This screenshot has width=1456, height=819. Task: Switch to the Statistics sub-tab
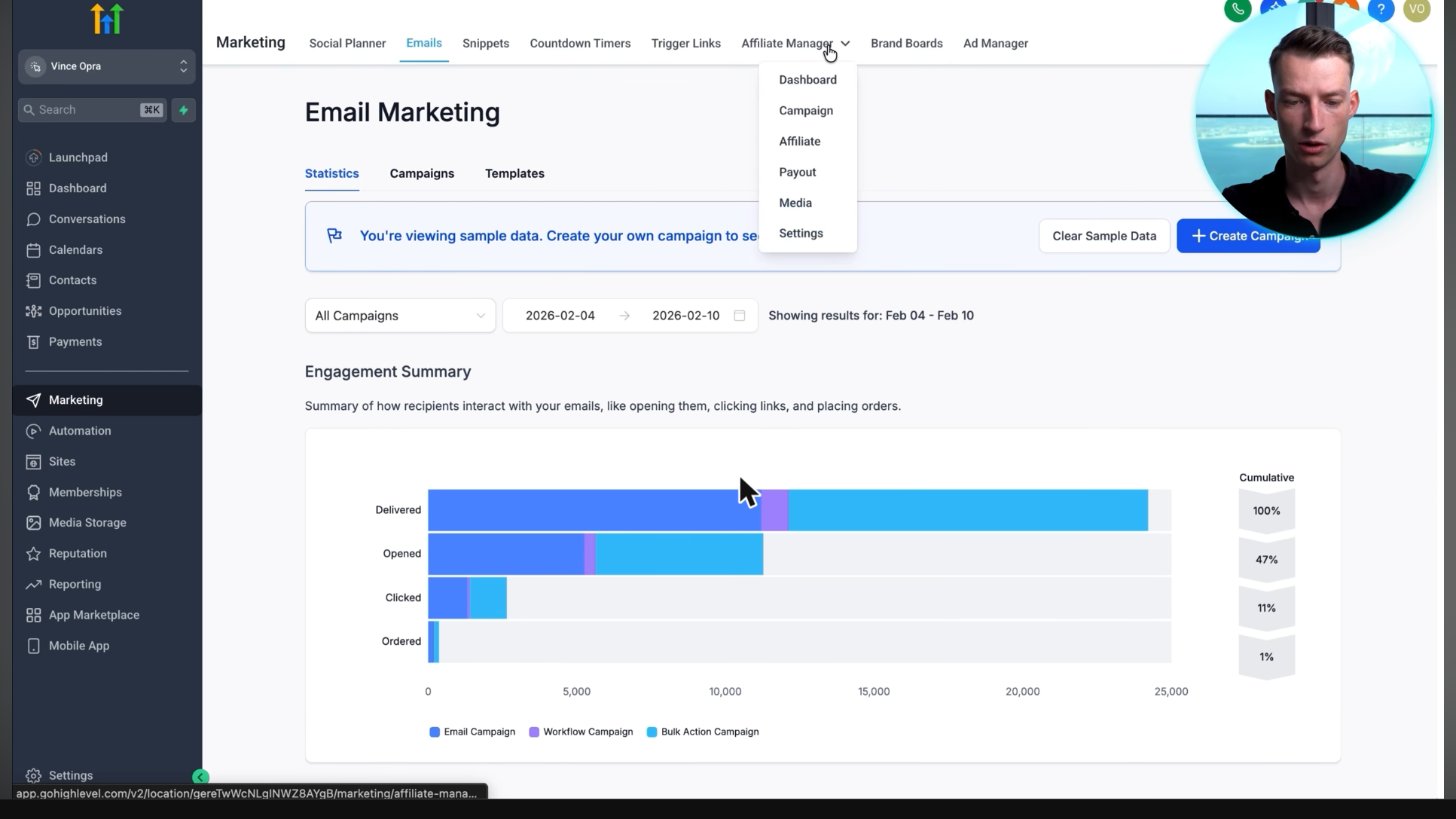[x=332, y=174]
